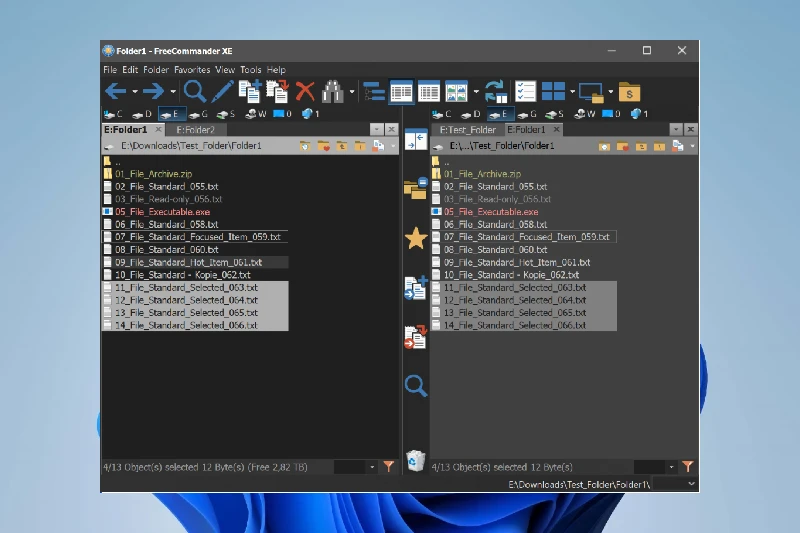
Task: Click the monitor with folder icon
Action: pyautogui.click(x=592, y=92)
